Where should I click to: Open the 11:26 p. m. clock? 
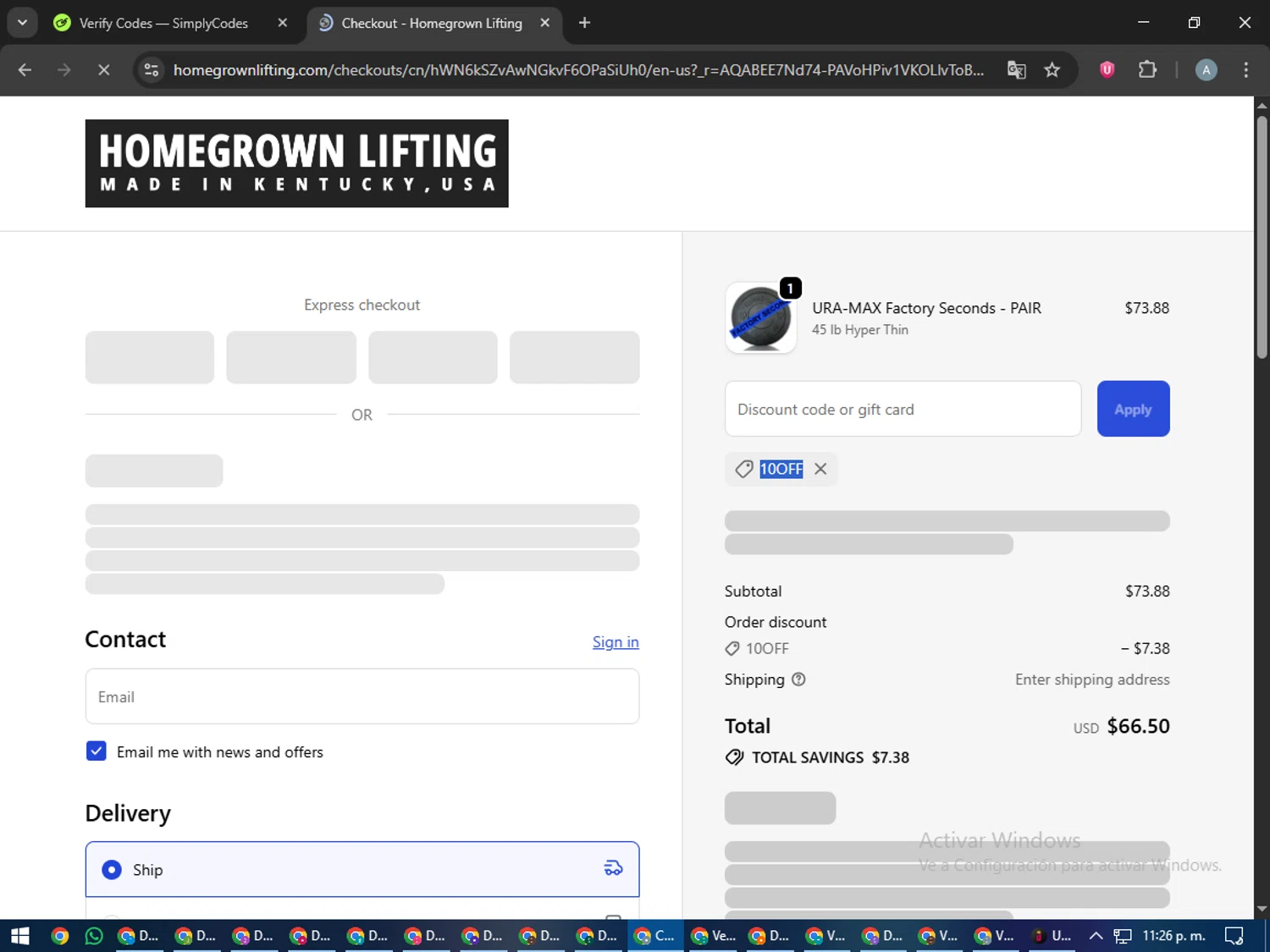coord(1174,936)
